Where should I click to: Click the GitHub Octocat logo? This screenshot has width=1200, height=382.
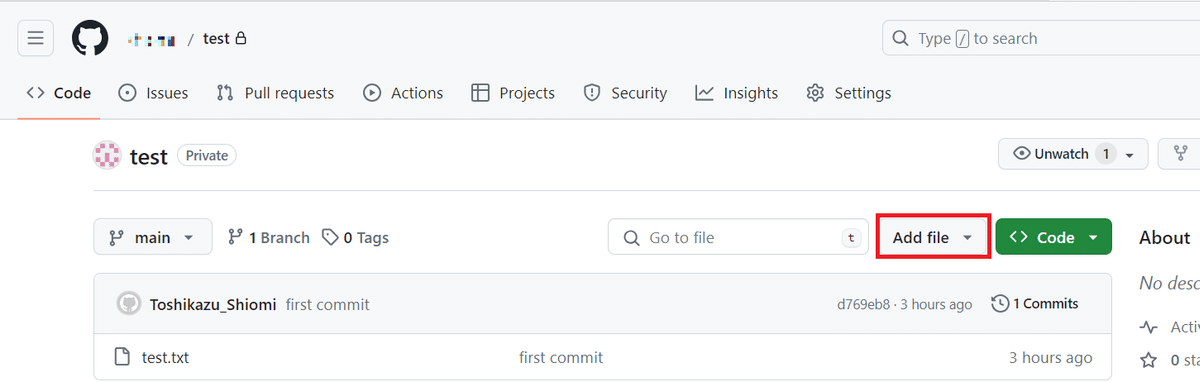90,39
